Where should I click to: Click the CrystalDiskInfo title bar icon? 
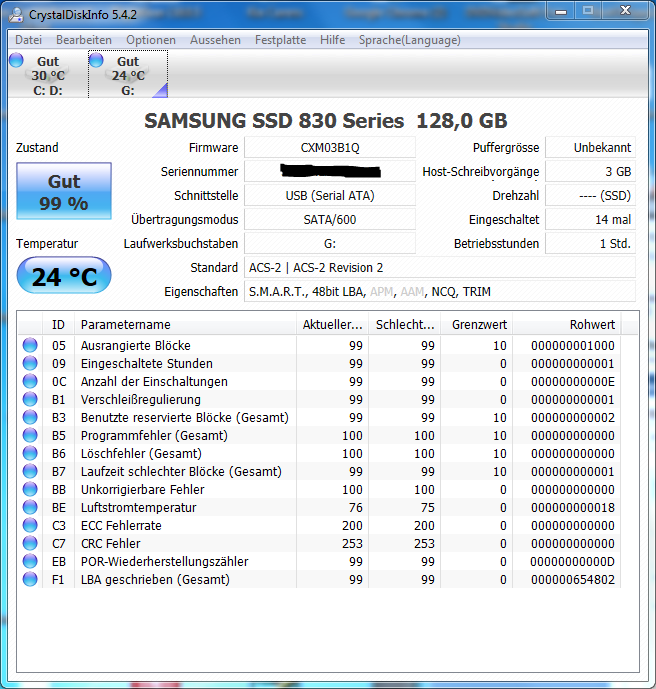tap(16, 15)
